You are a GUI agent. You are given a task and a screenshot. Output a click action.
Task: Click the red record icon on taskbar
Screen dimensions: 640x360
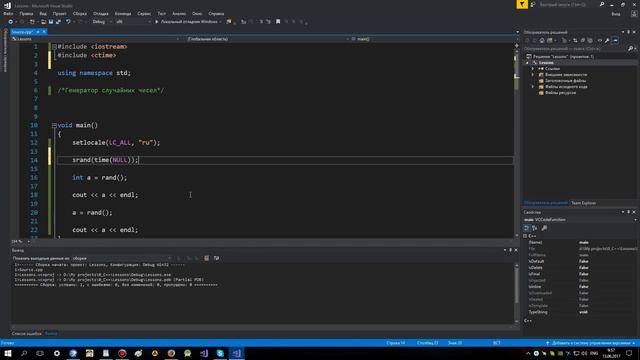(122, 353)
